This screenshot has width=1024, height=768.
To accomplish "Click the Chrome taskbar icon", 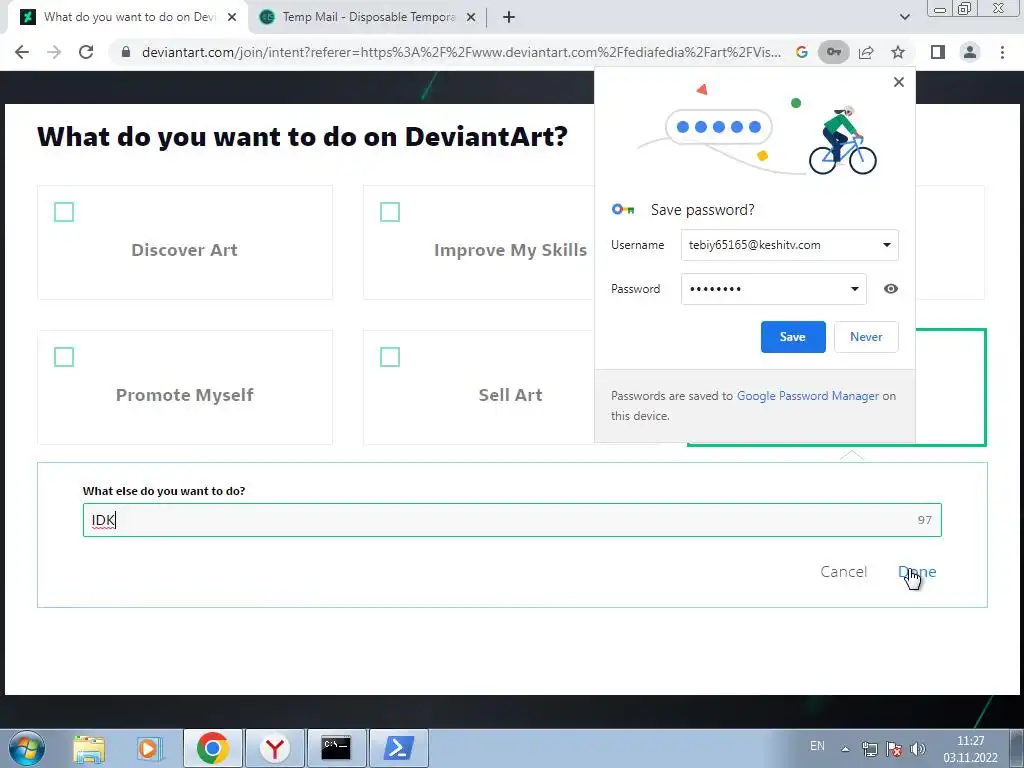I will coord(212,748).
